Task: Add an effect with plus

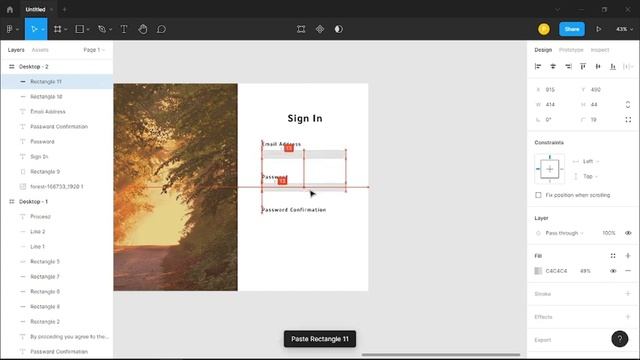Action: click(x=628, y=317)
